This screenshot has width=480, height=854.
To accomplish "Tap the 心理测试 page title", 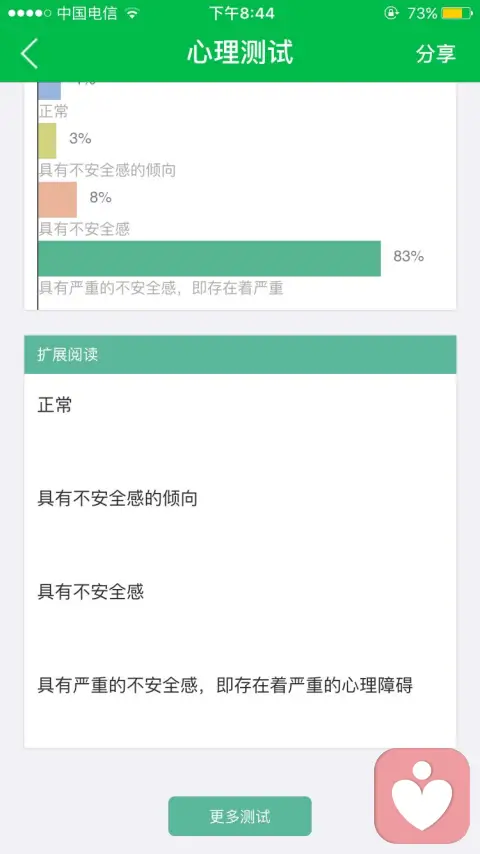I will (240, 53).
